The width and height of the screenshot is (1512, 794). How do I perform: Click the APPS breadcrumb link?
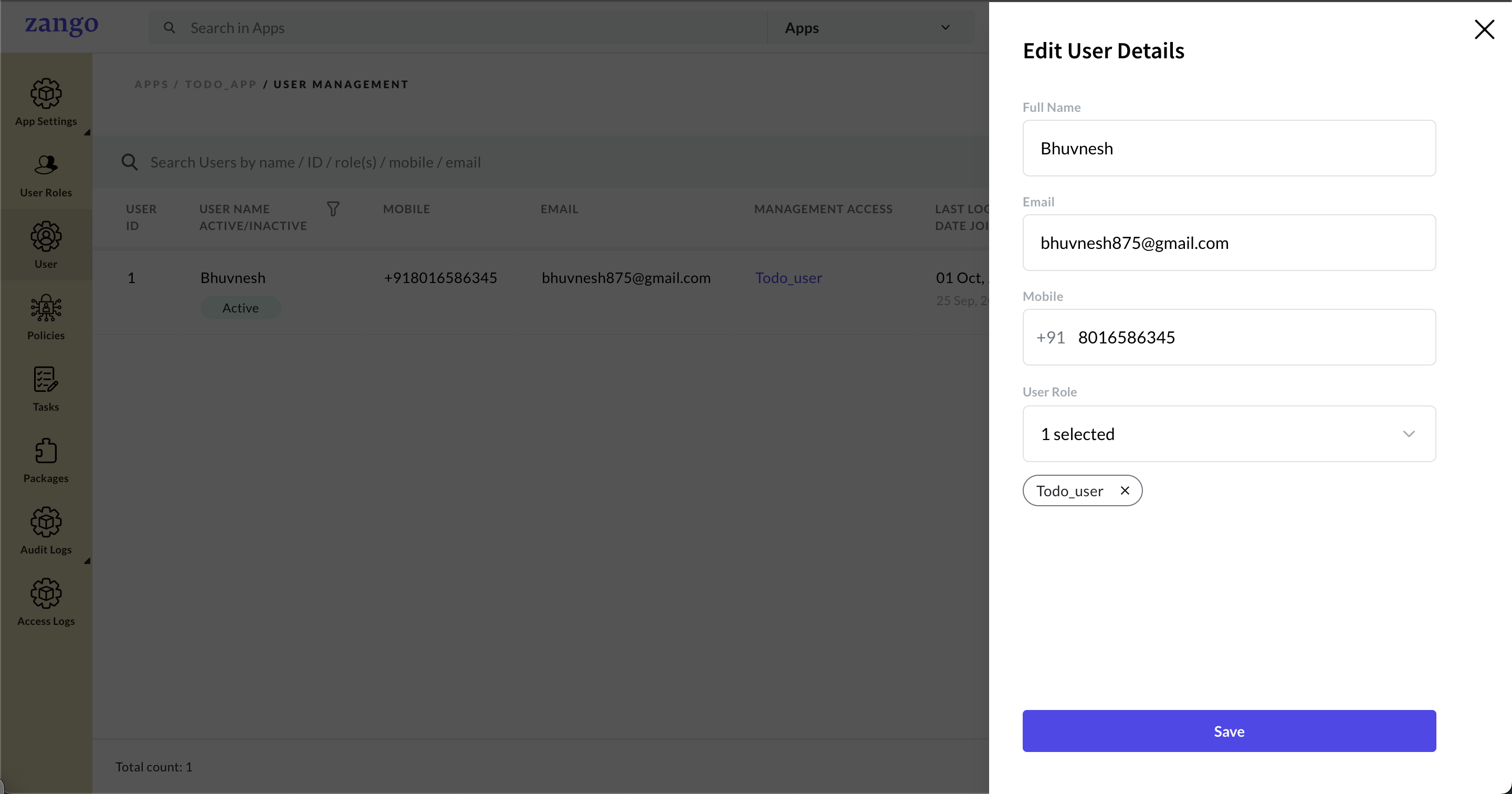tap(151, 85)
